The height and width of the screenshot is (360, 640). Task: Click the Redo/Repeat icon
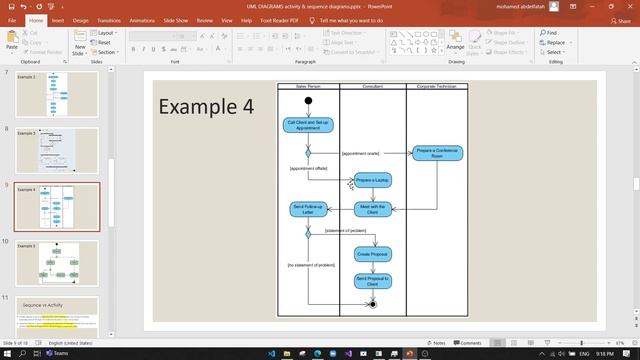point(39,7)
